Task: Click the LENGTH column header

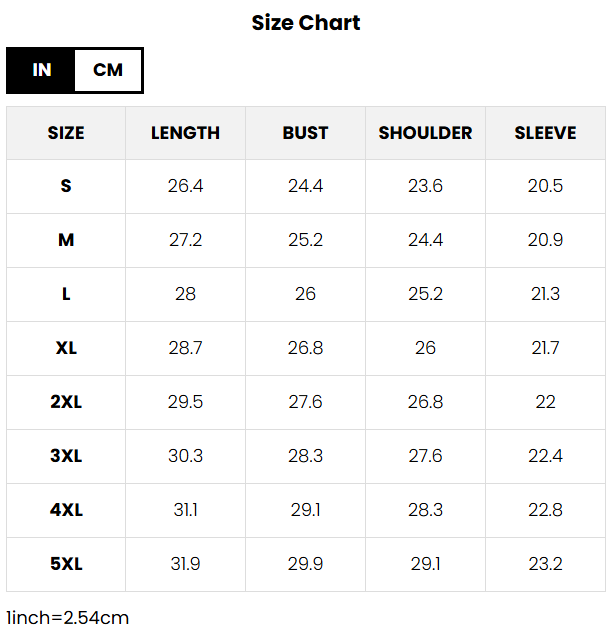Action: point(185,133)
